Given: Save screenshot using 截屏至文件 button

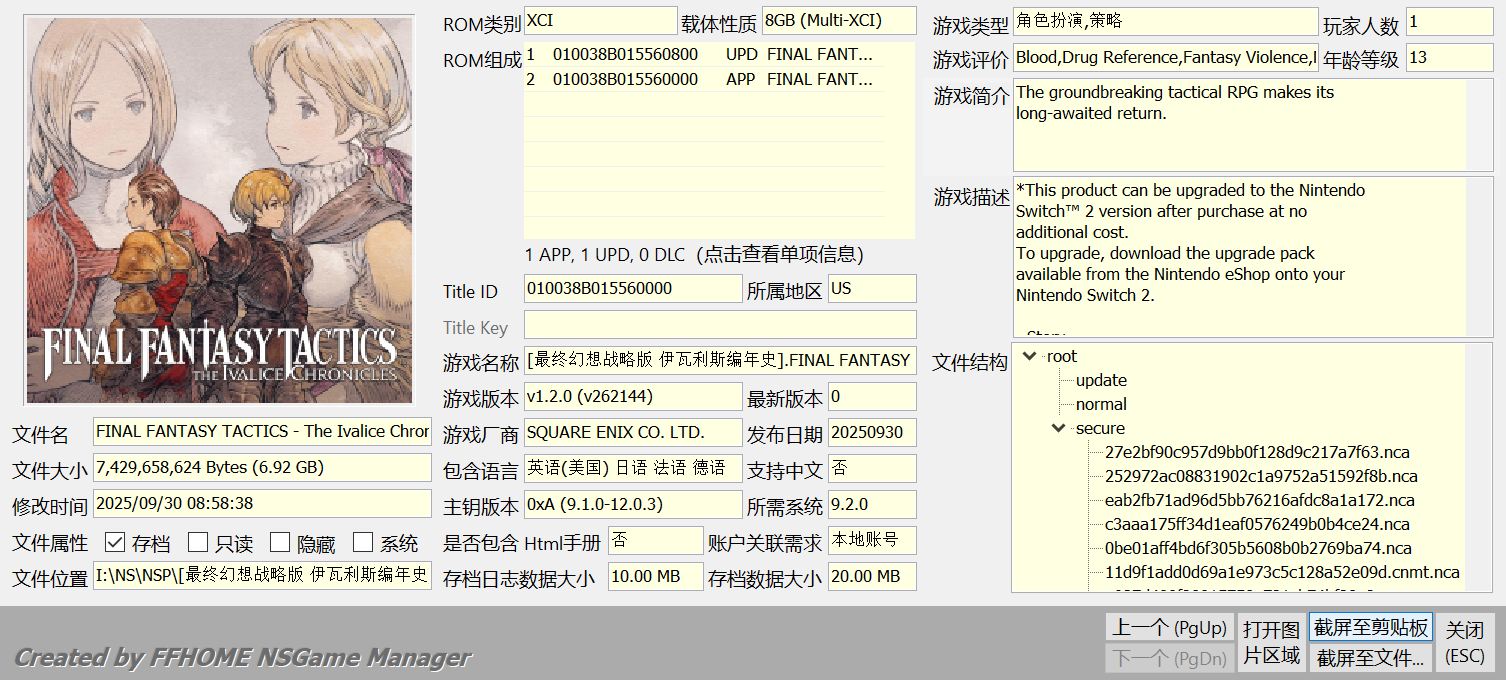Looking at the screenshot, I should click(1370, 658).
